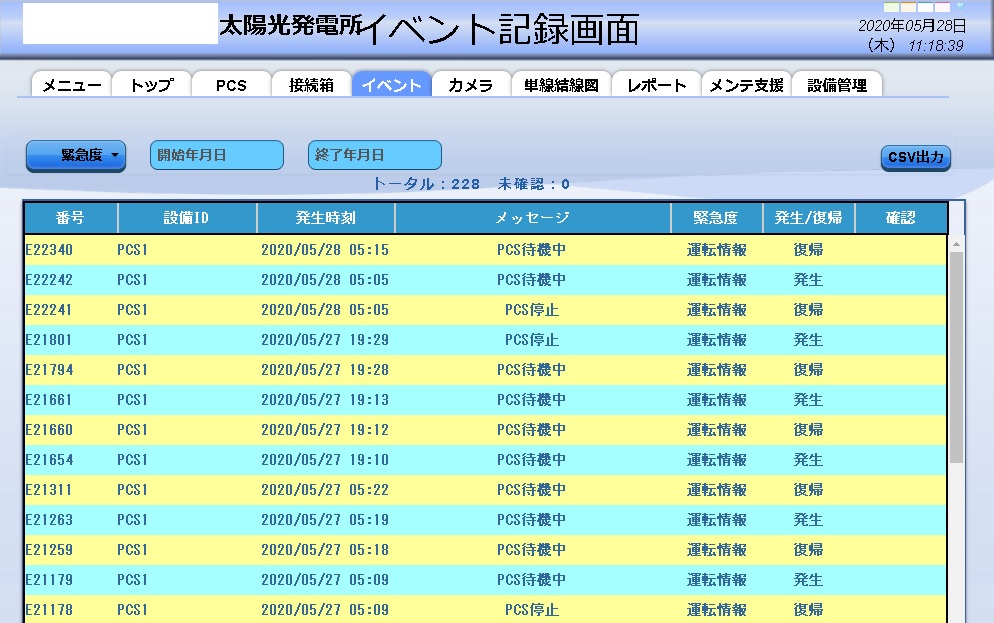Open the 単線結線図 tab

click(561, 85)
